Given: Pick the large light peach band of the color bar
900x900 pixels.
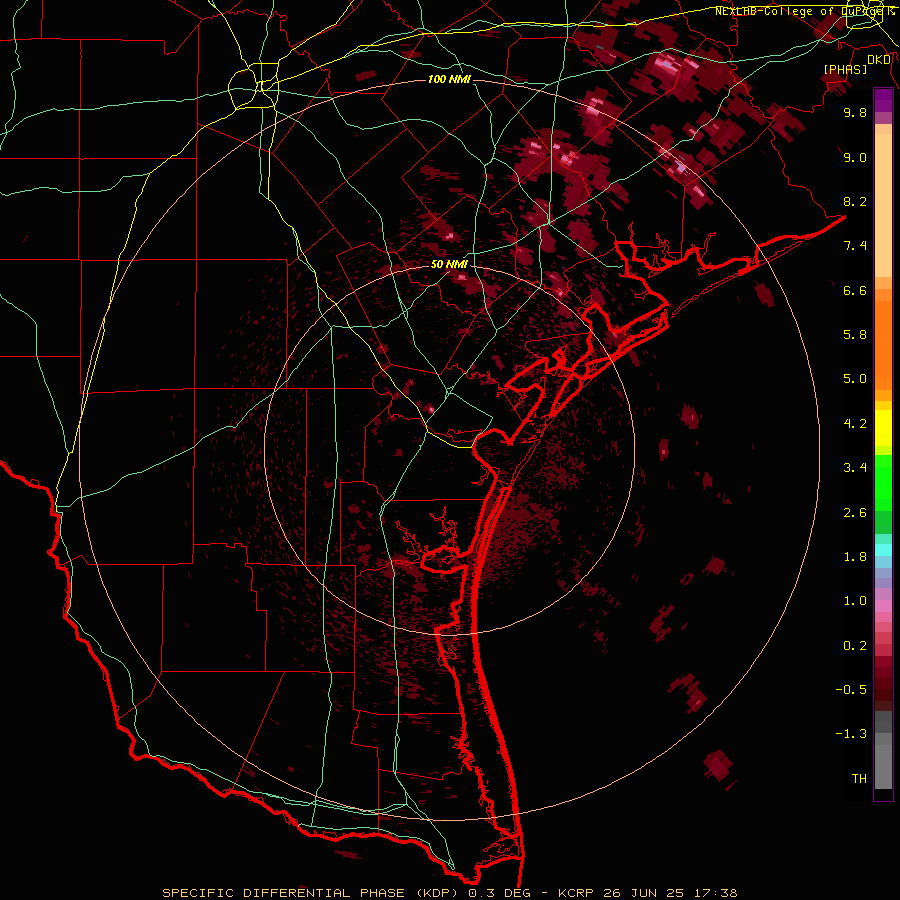Looking at the screenshot, I should 883,206.
